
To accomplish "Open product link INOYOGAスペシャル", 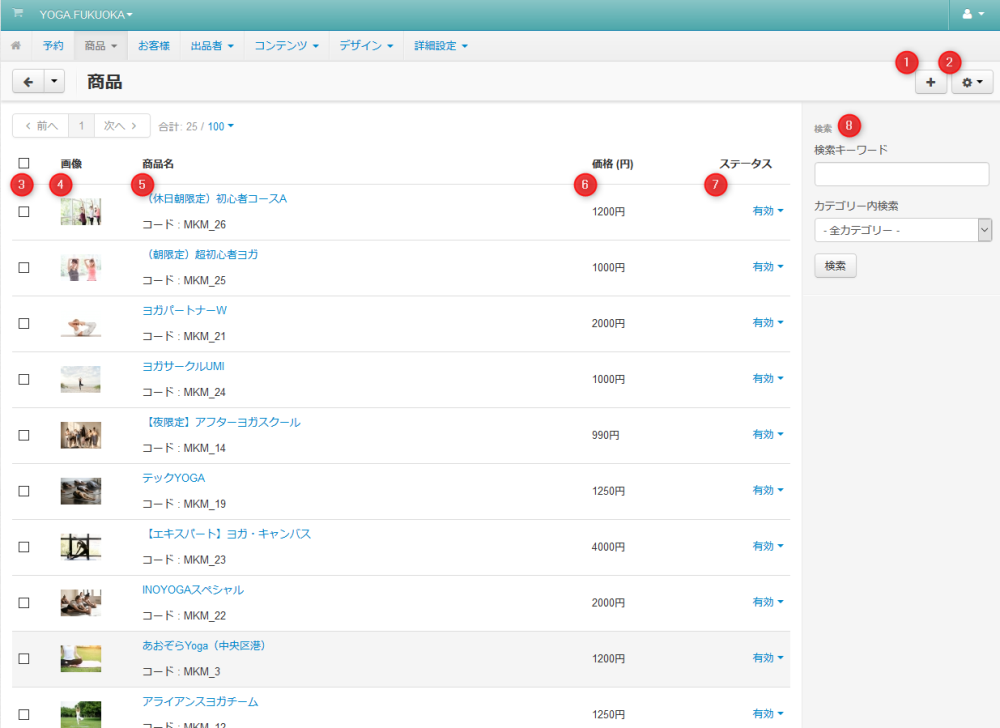I will (193, 590).
